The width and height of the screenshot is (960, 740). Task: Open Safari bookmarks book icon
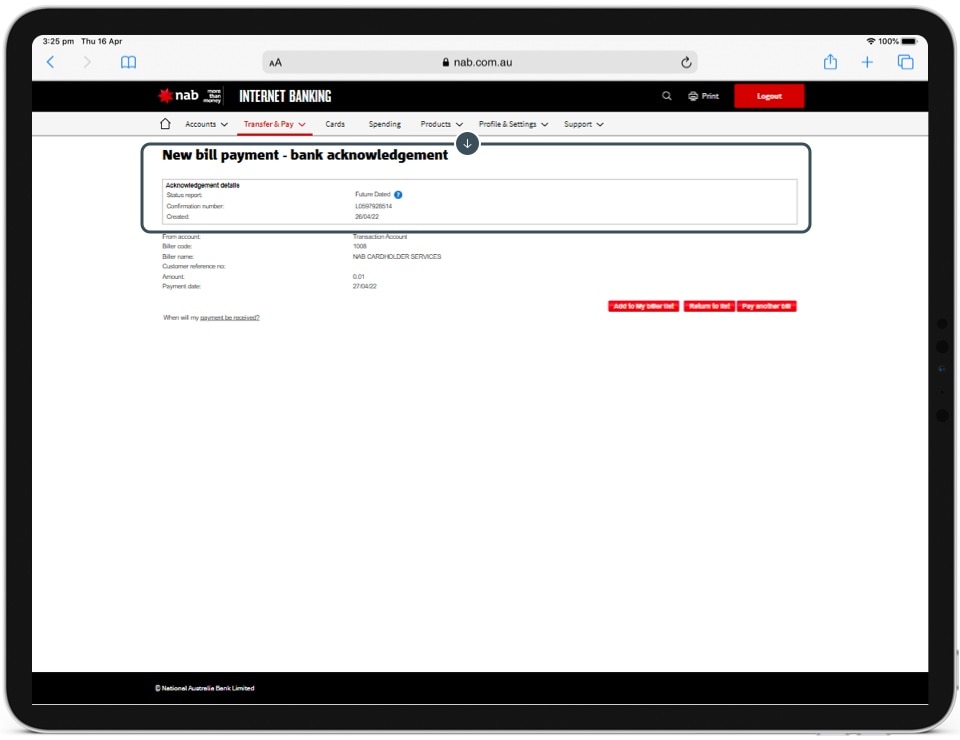[128, 62]
